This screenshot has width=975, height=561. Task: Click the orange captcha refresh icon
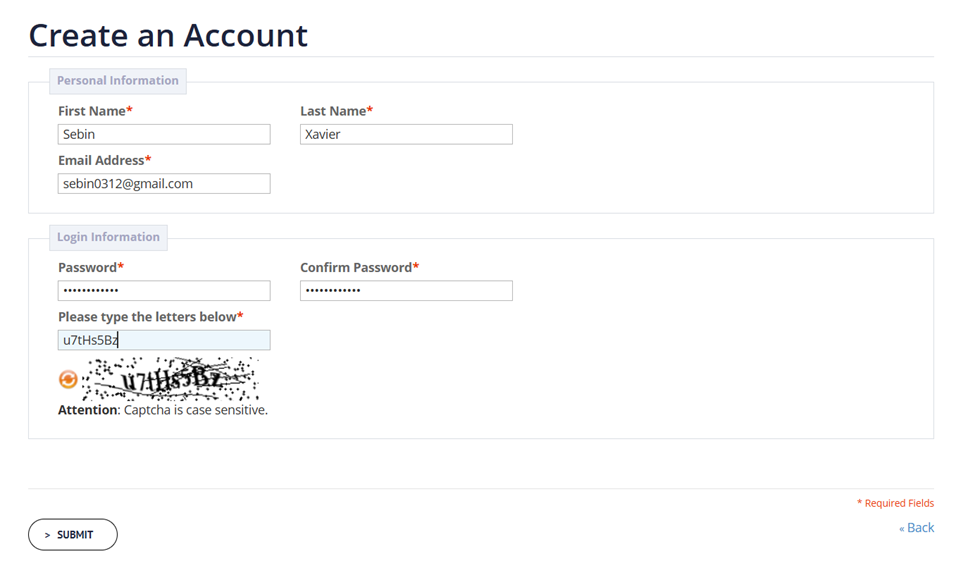68,379
